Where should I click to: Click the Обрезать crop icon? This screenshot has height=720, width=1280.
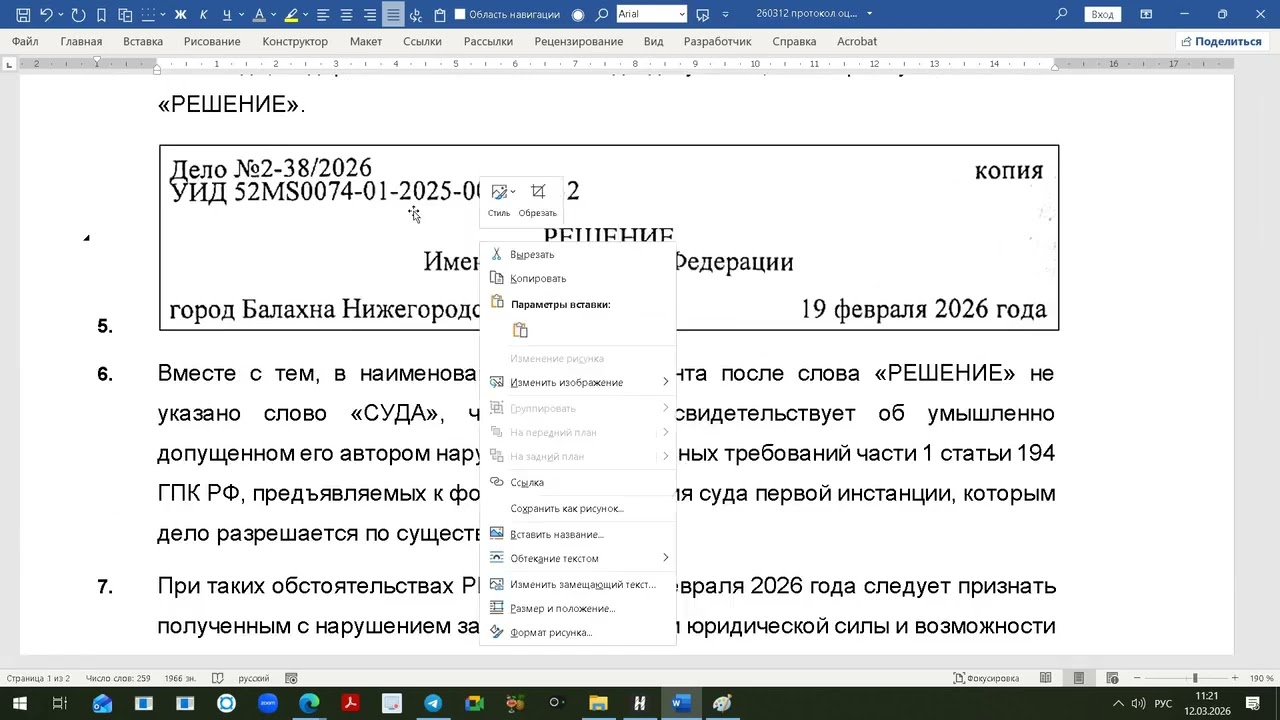click(538, 199)
